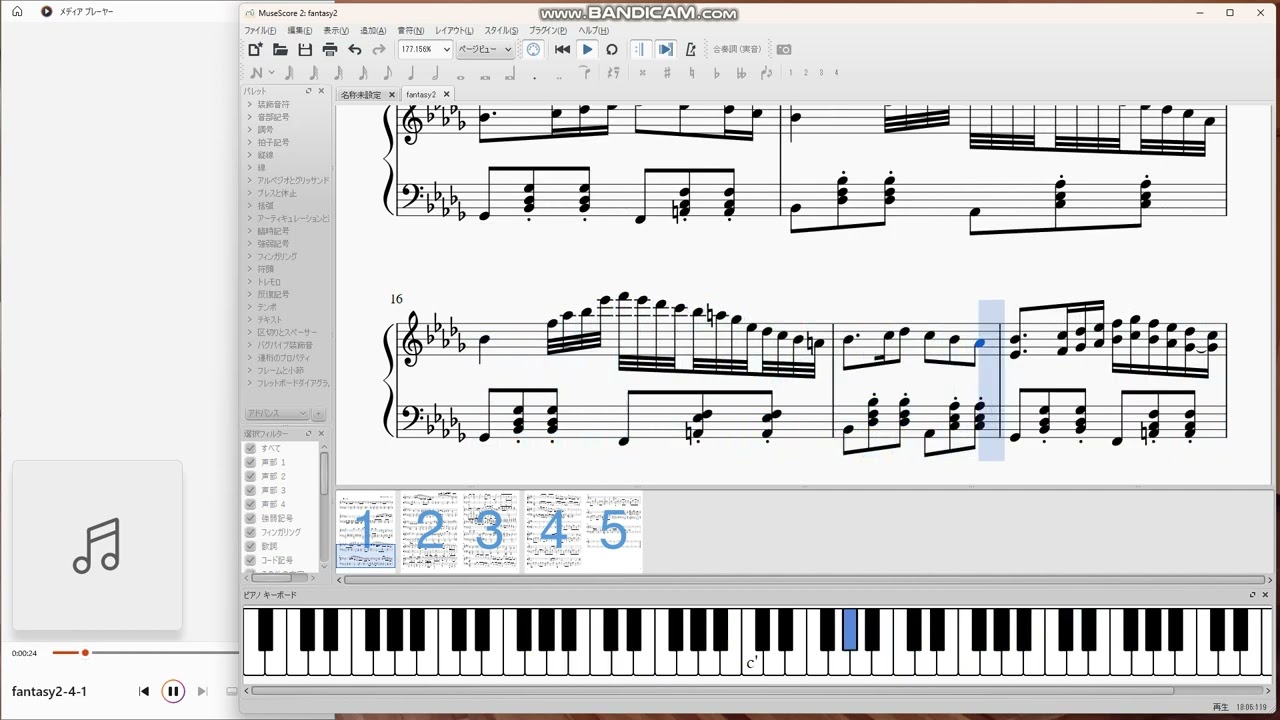Select quarter note duration
The image size is (1280, 720).
click(411, 73)
